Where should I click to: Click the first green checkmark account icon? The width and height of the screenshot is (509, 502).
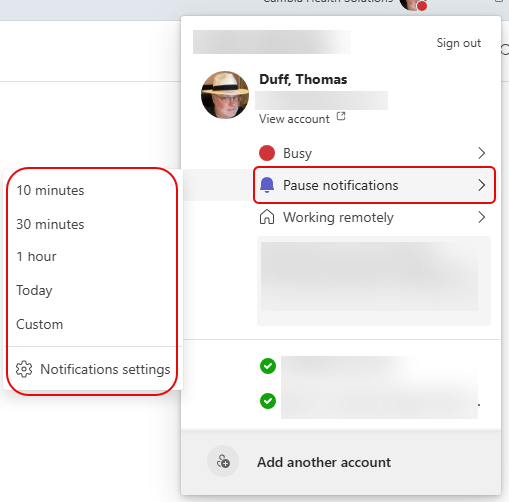pyautogui.click(x=268, y=366)
